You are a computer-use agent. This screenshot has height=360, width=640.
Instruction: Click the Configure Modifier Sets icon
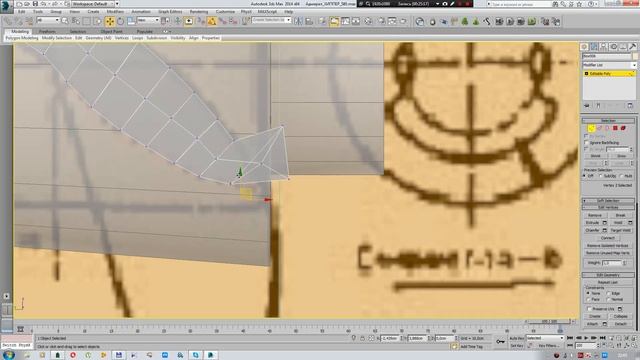pyautogui.click(x=630, y=106)
